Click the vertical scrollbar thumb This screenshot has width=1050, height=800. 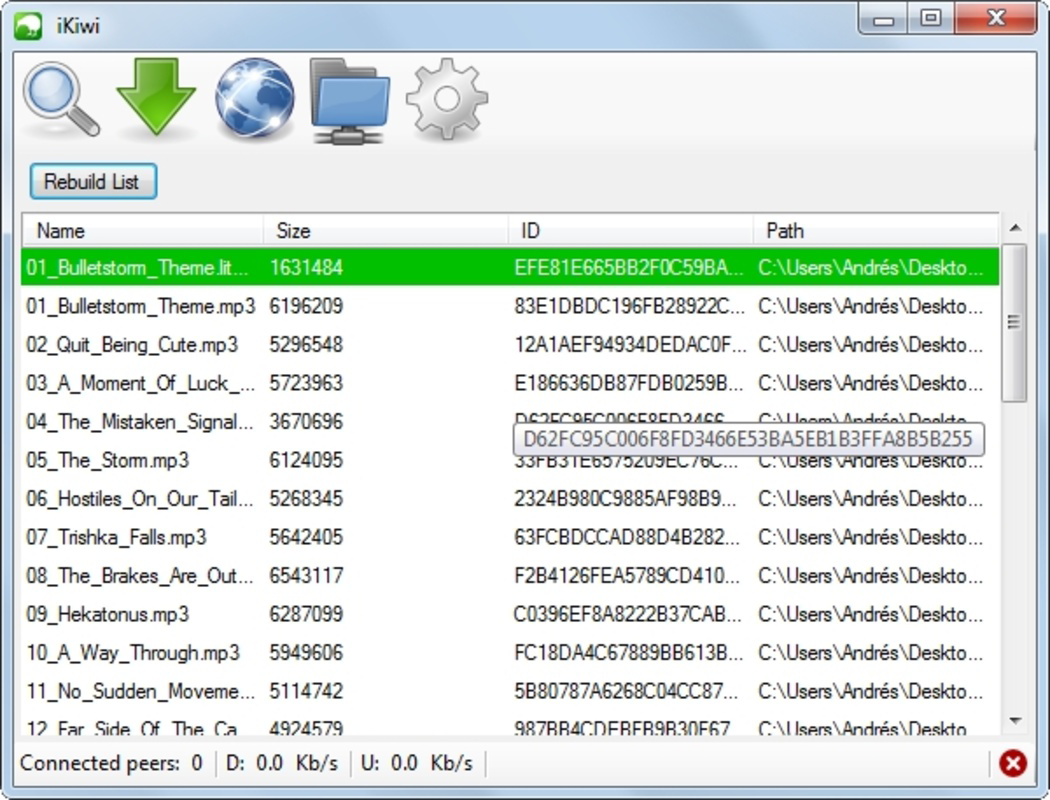1015,323
